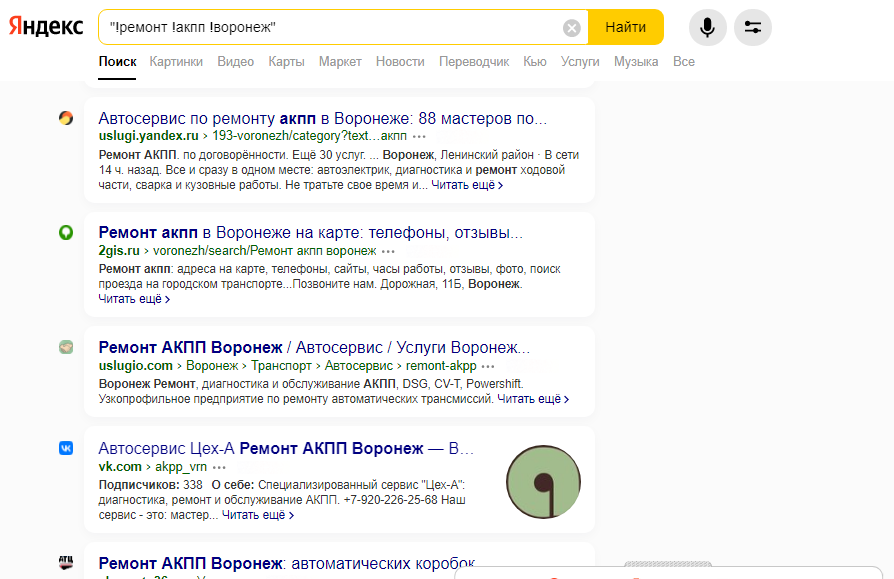
Task: Open 'Ремонт акпп в Воронеже на карте' result
Action: (311, 233)
